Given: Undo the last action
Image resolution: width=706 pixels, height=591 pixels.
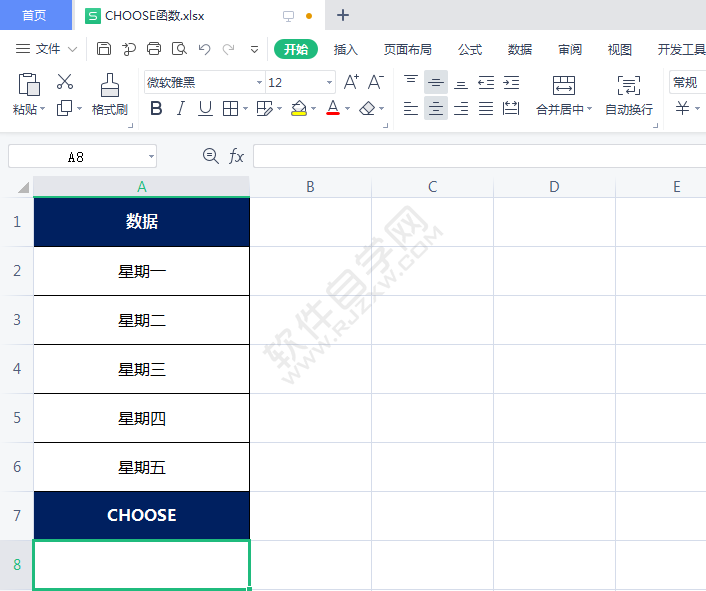Looking at the screenshot, I should (204, 49).
